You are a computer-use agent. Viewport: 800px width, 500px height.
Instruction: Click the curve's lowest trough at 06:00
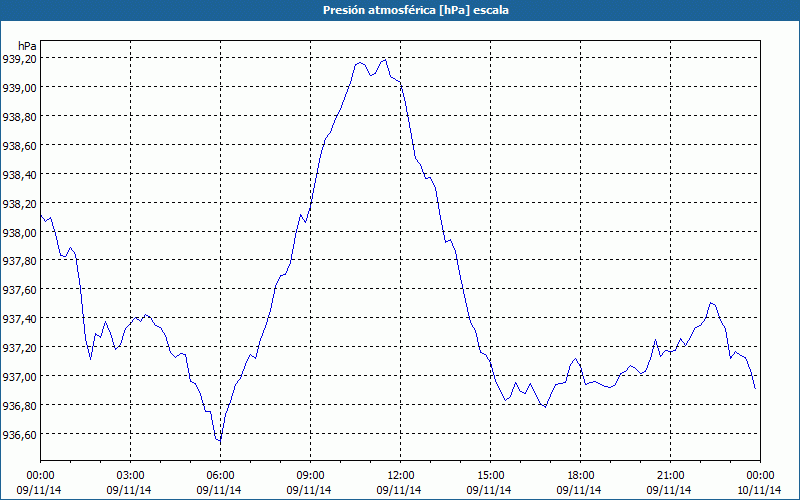(220, 441)
